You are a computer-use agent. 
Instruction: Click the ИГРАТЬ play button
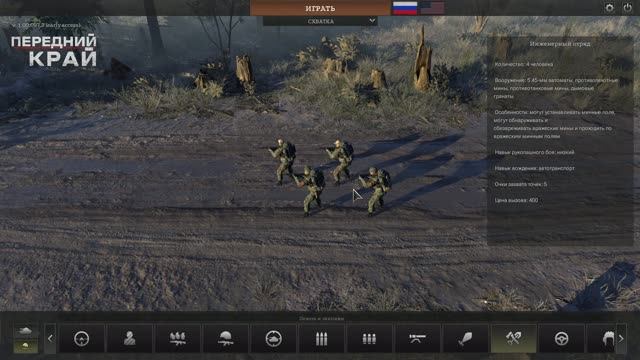tap(320, 8)
